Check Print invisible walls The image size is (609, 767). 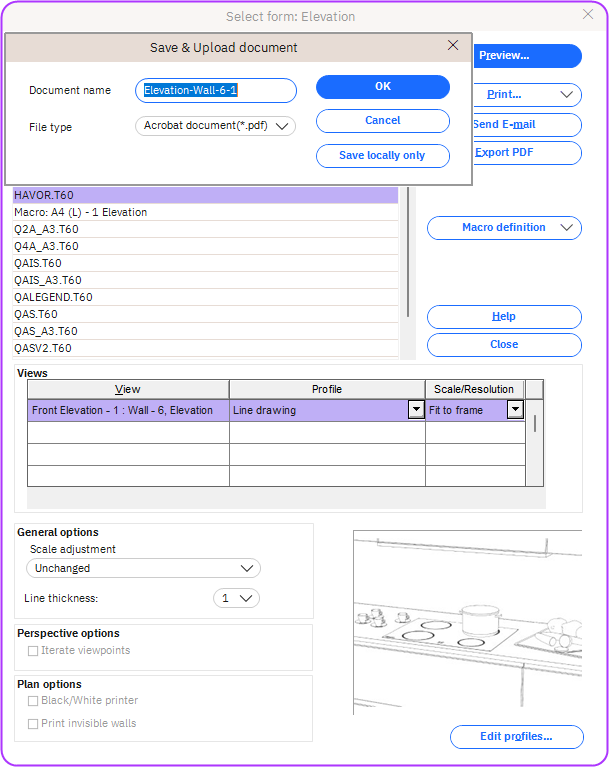(x=34, y=723)
